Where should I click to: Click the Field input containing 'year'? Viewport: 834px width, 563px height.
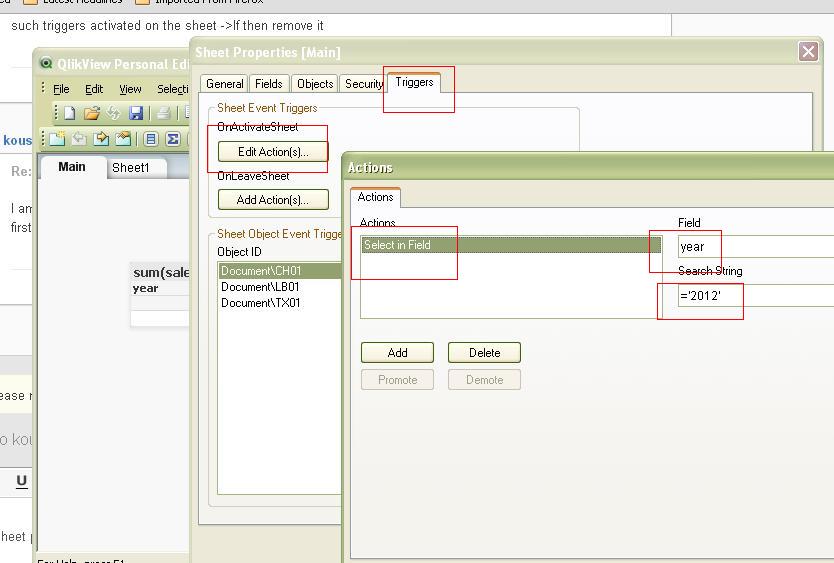pos(755,246)
